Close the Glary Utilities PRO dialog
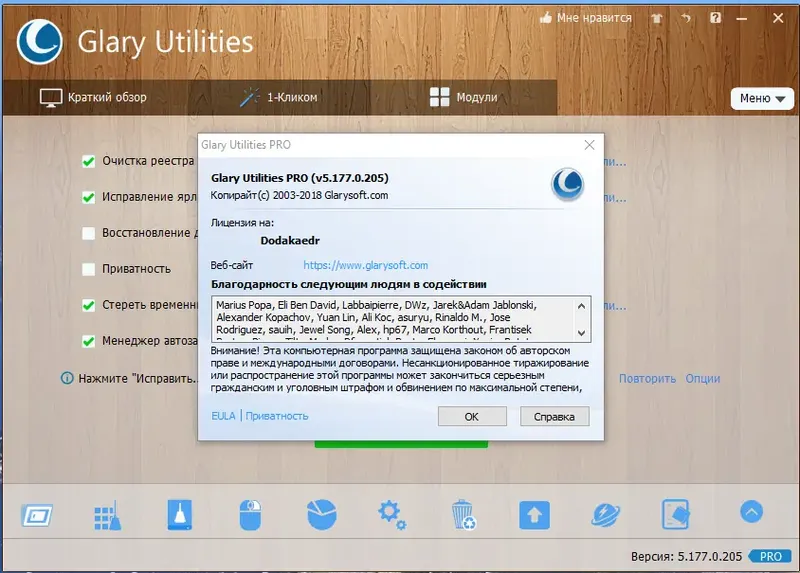Screen dimensions: 800x573 [589, 145]
